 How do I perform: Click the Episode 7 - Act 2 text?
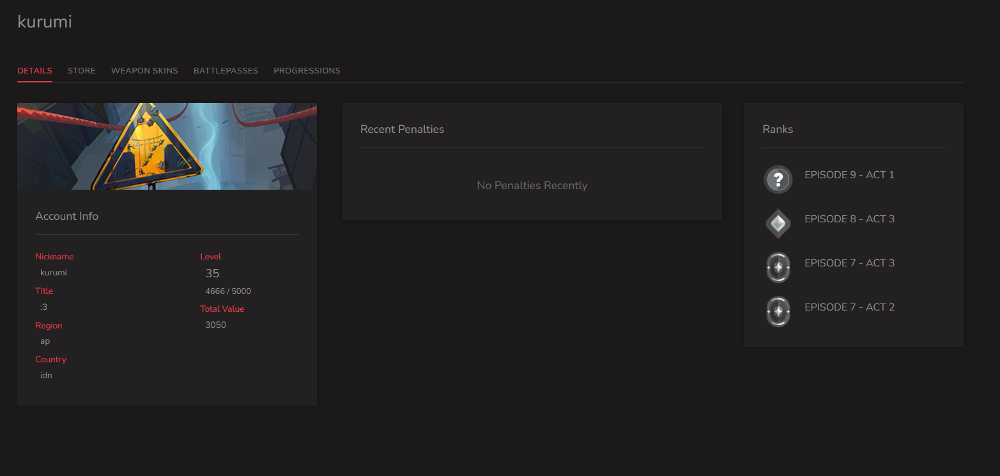(x=849, y=307)
